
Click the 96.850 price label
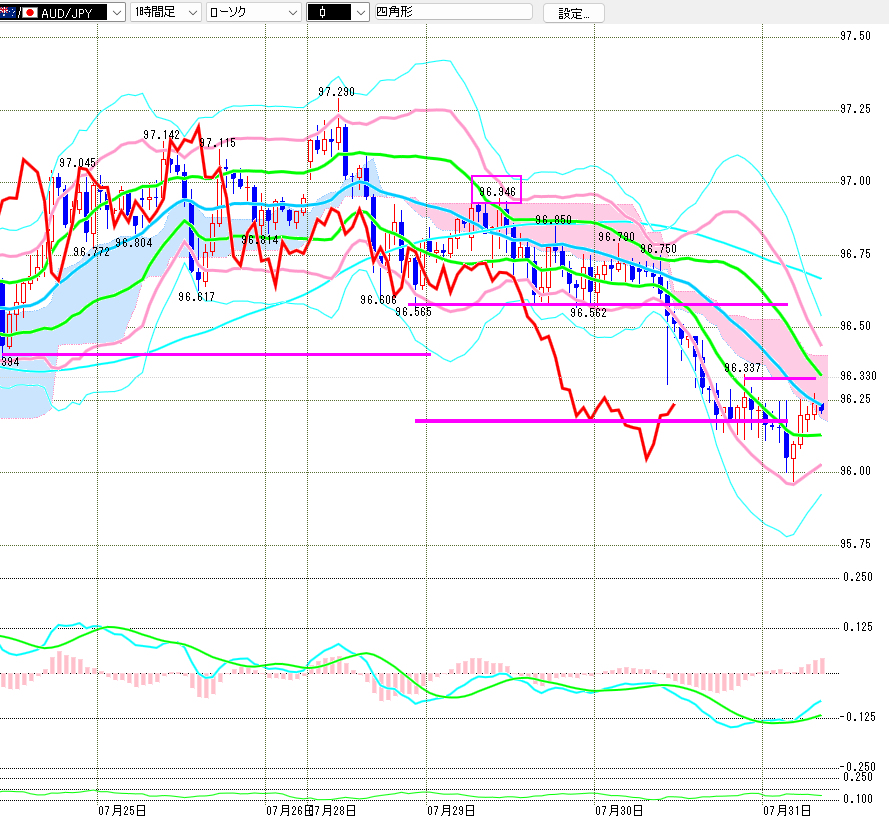coord(553,220)
